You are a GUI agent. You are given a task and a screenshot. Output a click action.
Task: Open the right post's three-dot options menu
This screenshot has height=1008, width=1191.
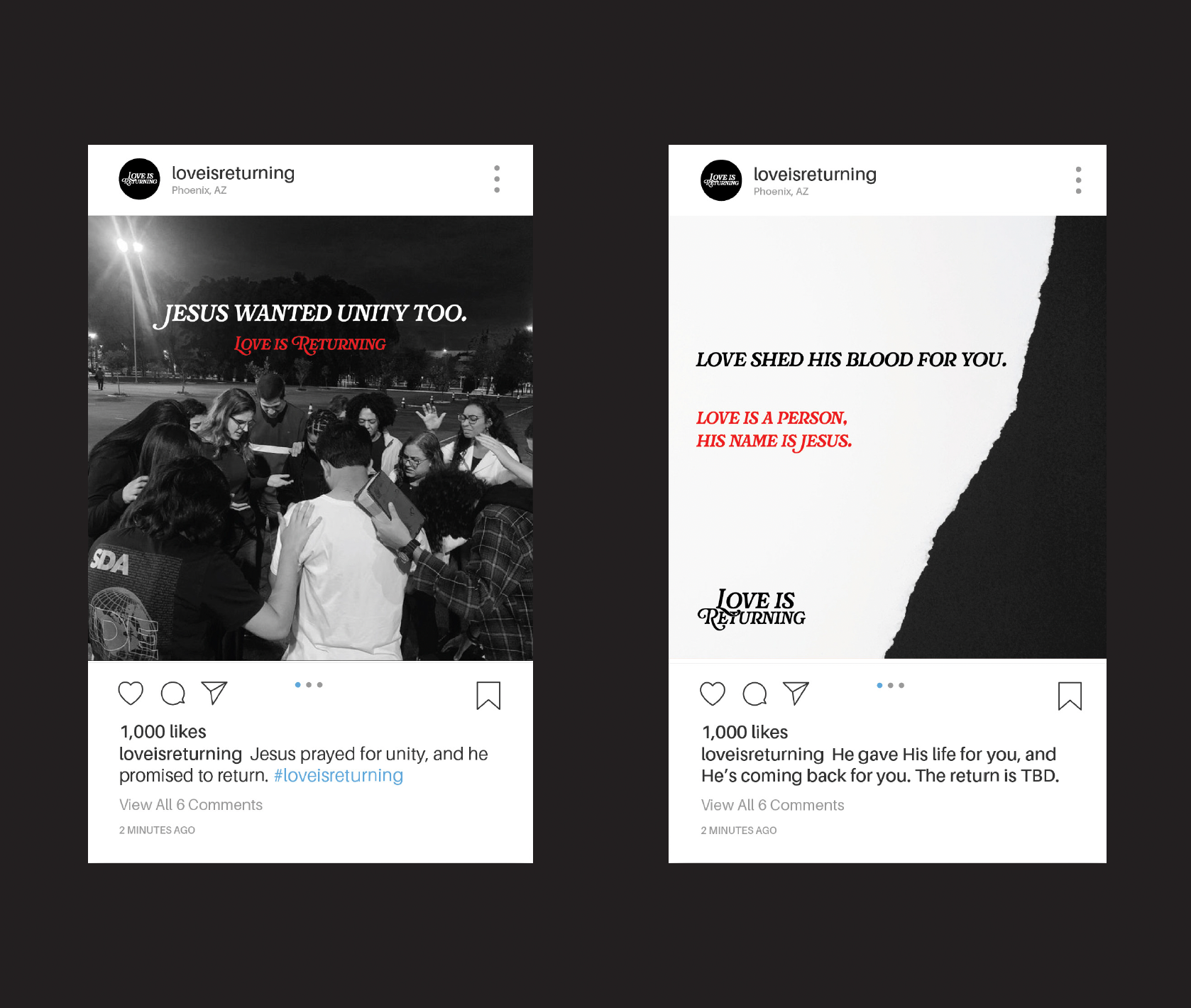click(1078, 180)
